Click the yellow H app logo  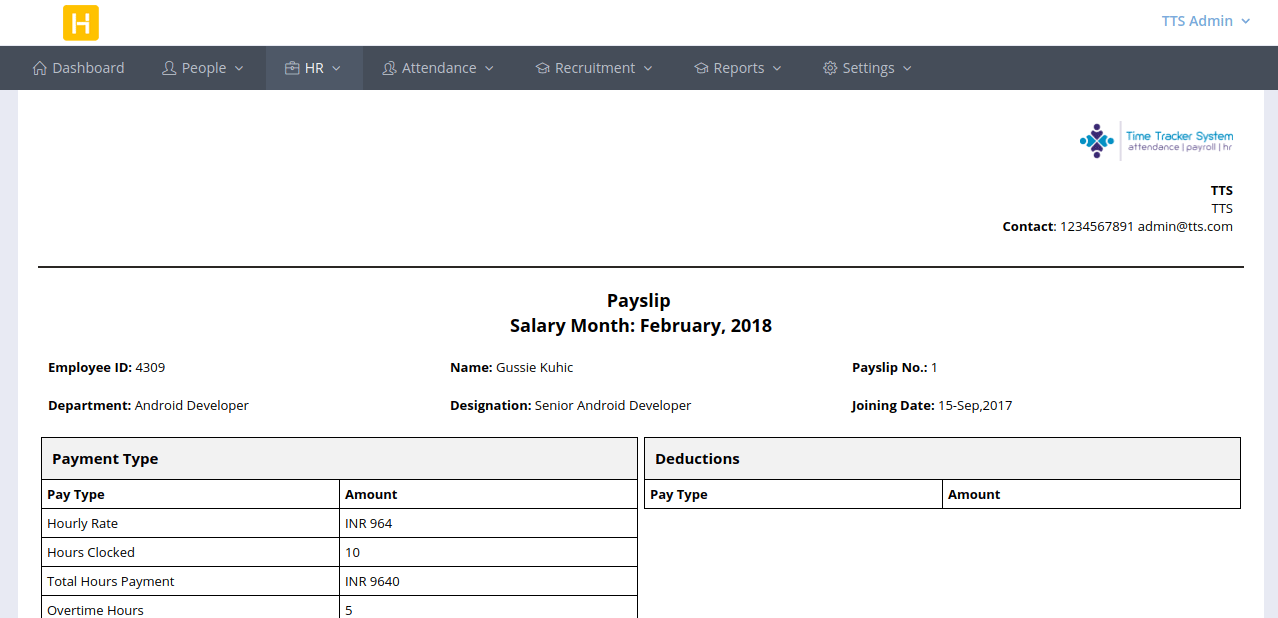pos(80,22)
